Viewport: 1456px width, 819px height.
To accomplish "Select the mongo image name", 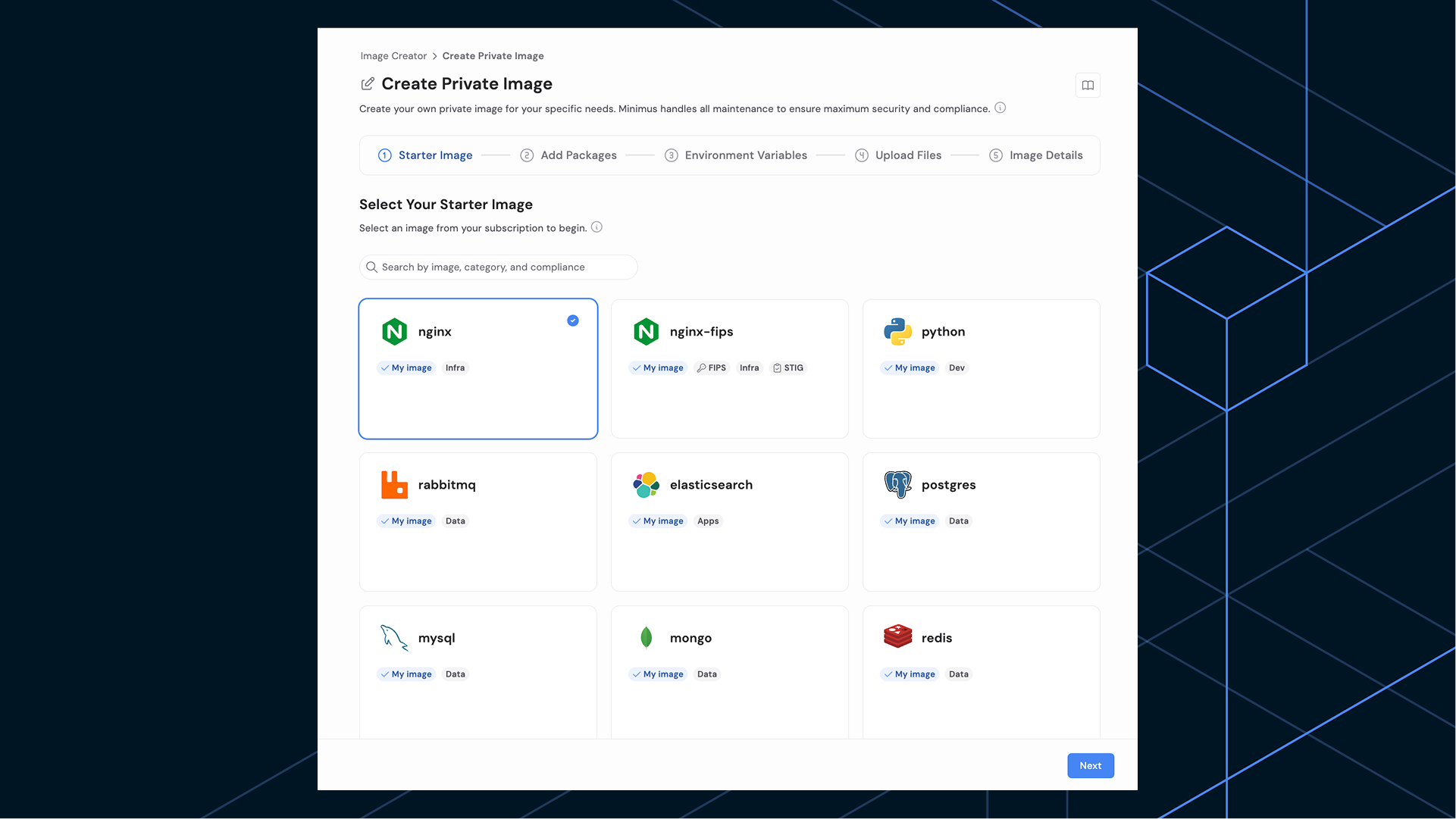I will pyautogui.click(x=690, y=638).
